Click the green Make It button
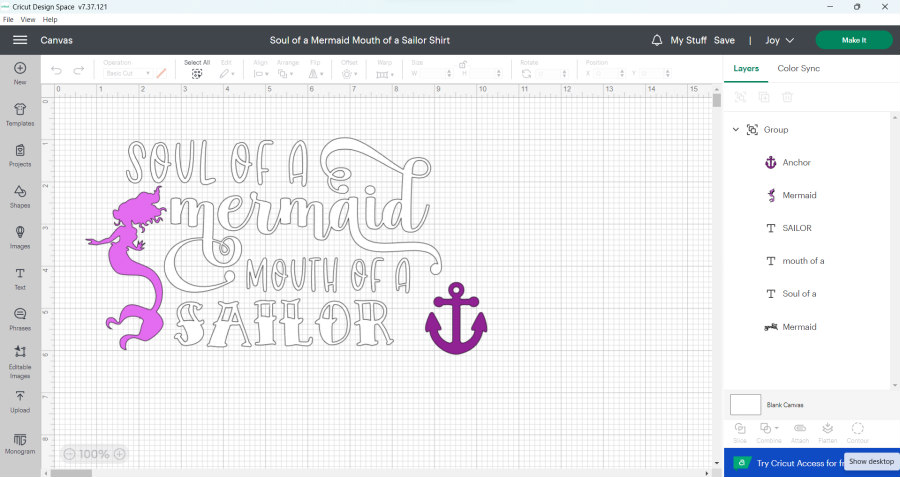The height and width of the screenshot is (477, 900). pyautogui.click(x=853, y=40)
